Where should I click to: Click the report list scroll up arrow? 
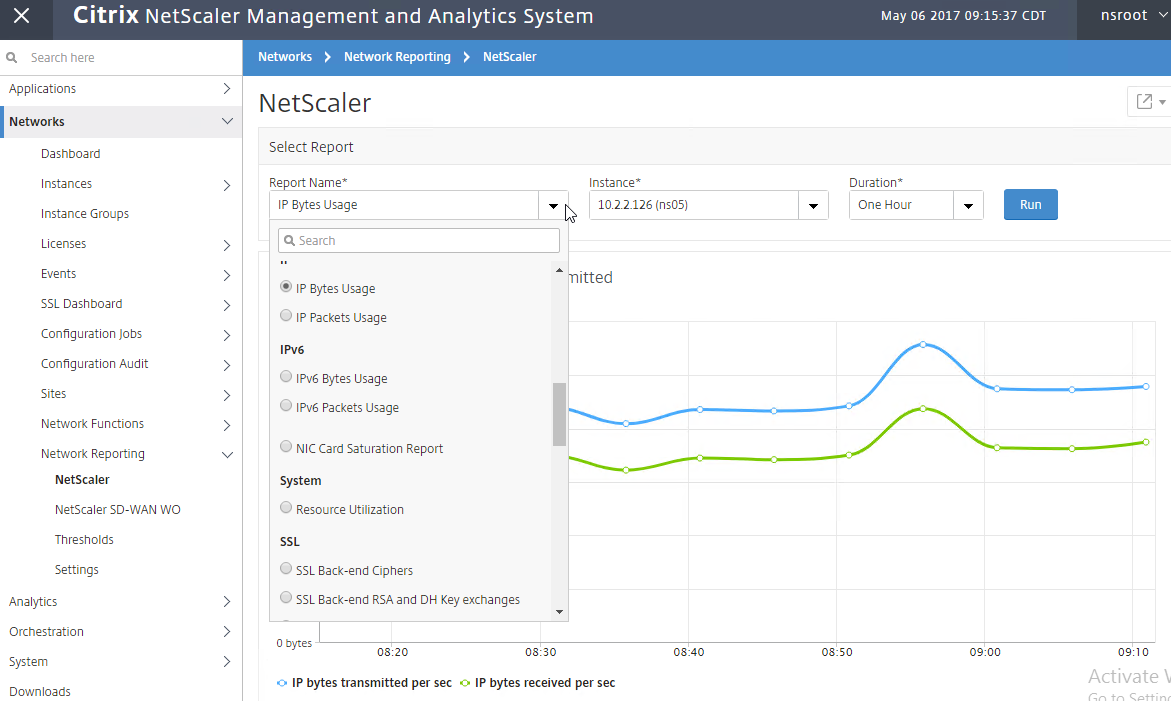point(559,270)
